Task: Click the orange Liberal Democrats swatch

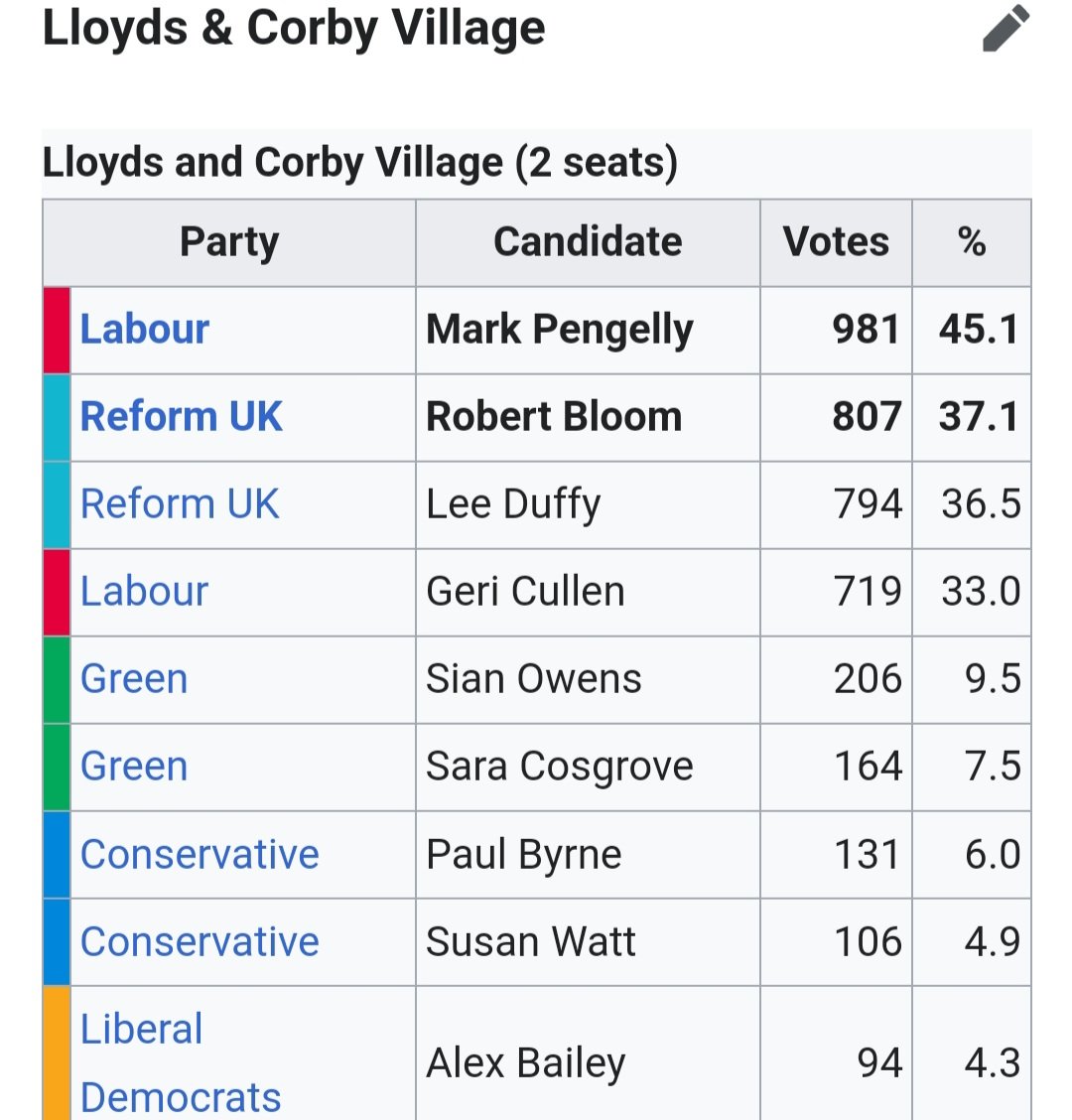Action: coord(58,1052)
